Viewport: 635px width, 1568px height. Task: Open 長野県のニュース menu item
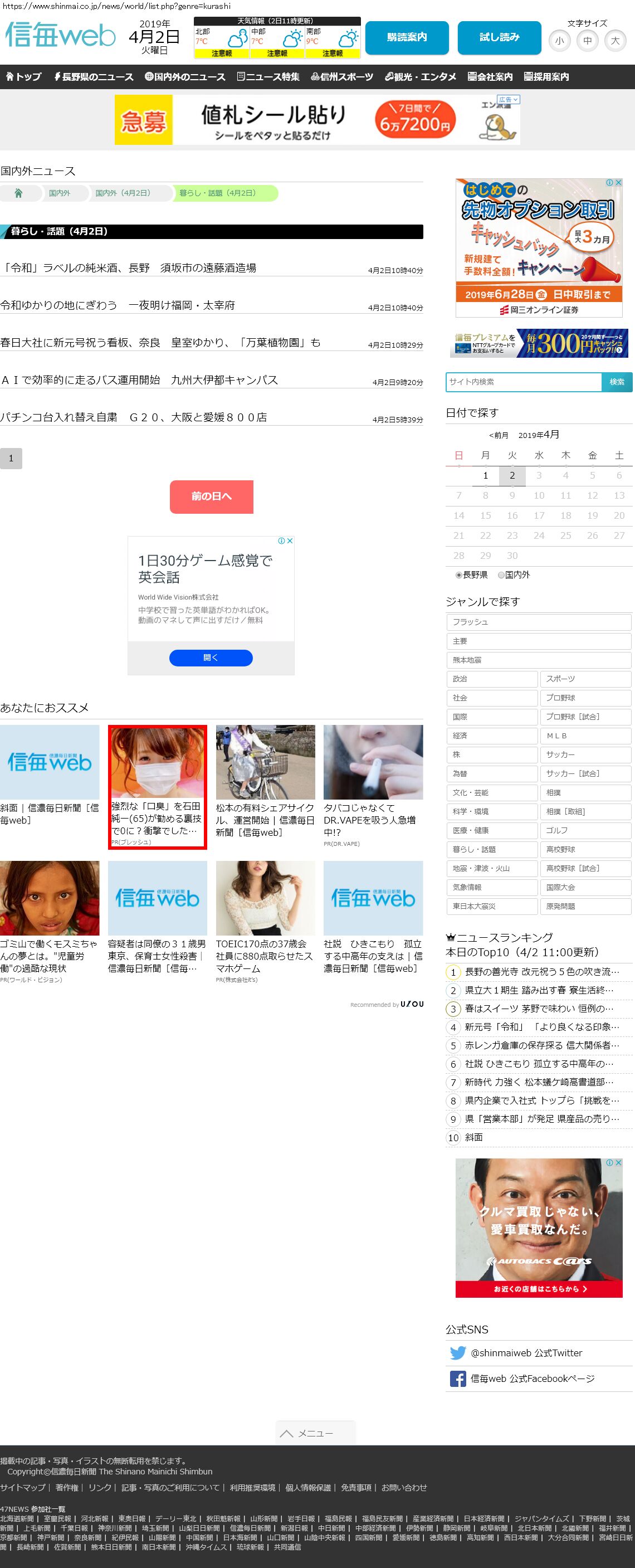click(x=94, y=77)
